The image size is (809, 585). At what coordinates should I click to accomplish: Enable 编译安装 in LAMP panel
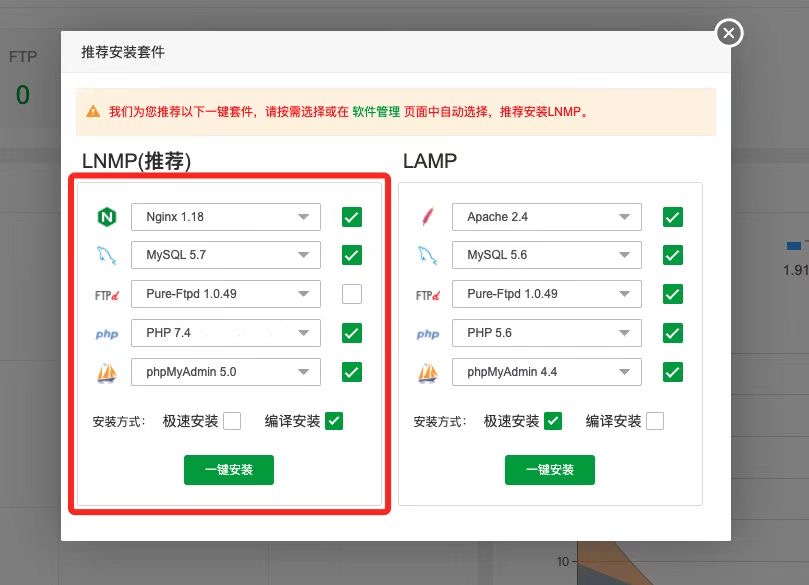pyautogui.click(x=655, y=421)
